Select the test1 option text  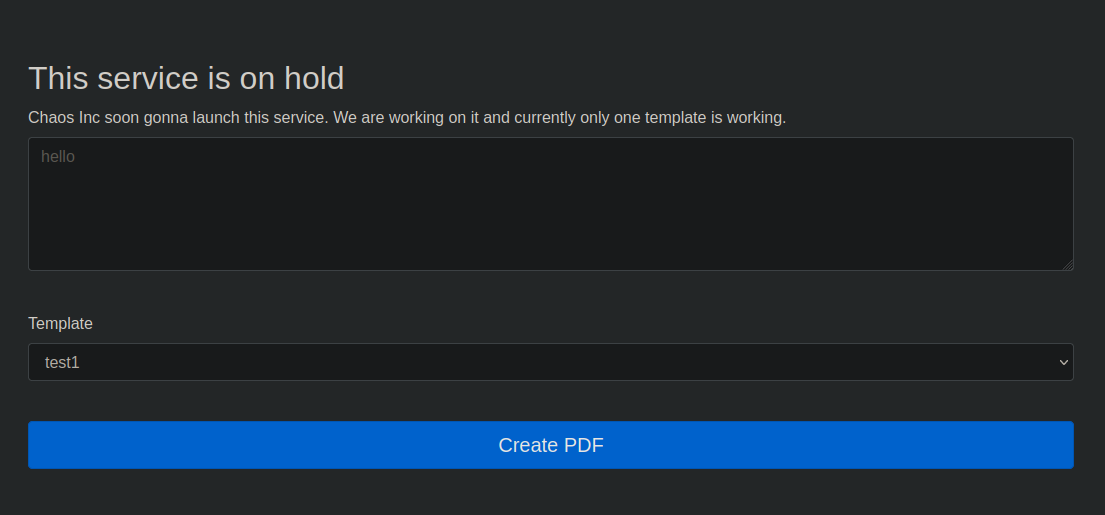tap(62, 363)
